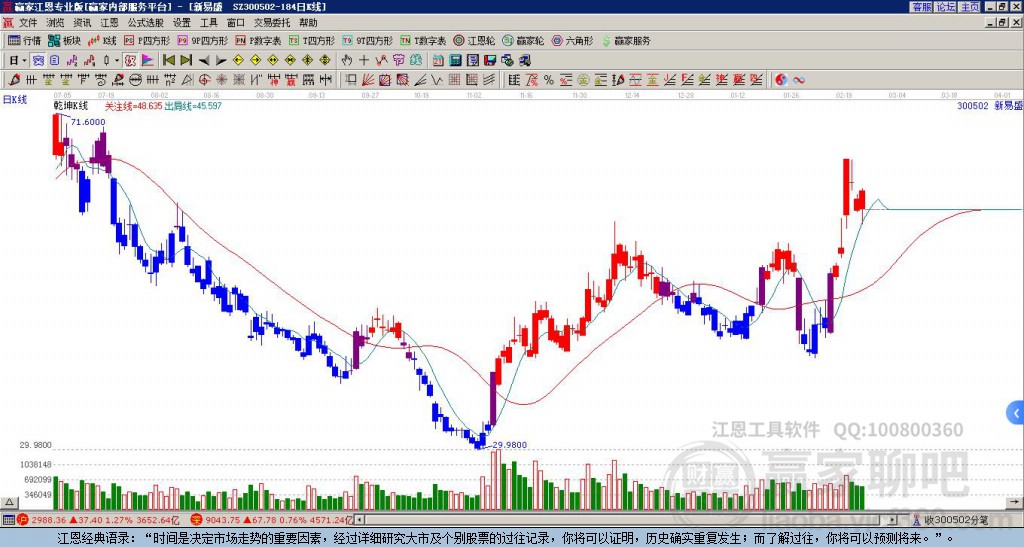Open the 设置 menu
1024x548 pixels.
point(182,23)
